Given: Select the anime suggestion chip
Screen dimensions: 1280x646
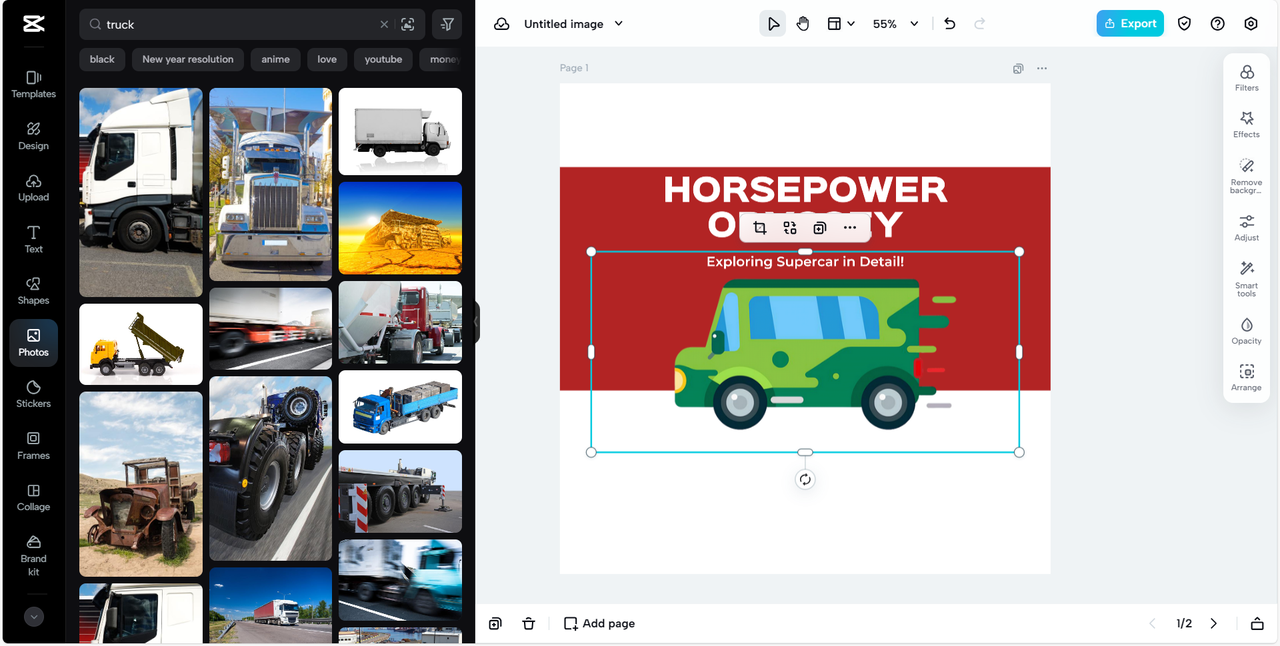Looking at the screenshot, I should [276, 59].
